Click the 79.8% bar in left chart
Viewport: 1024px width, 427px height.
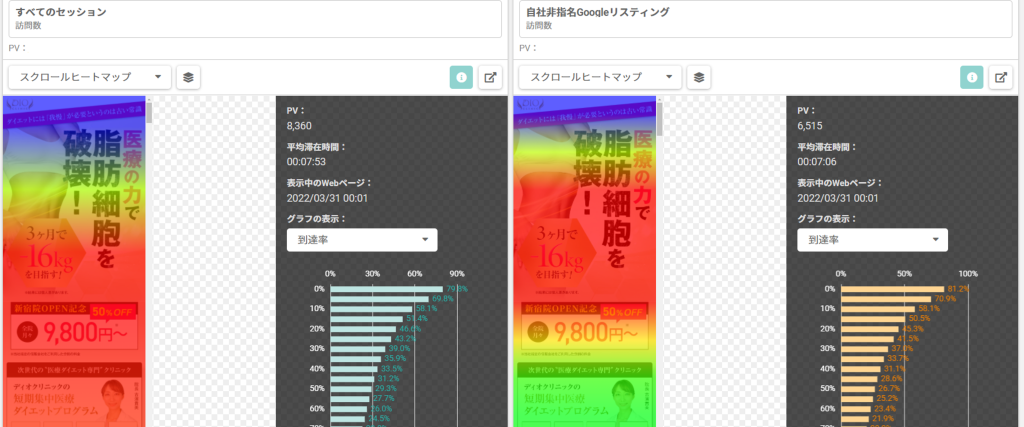387,289
